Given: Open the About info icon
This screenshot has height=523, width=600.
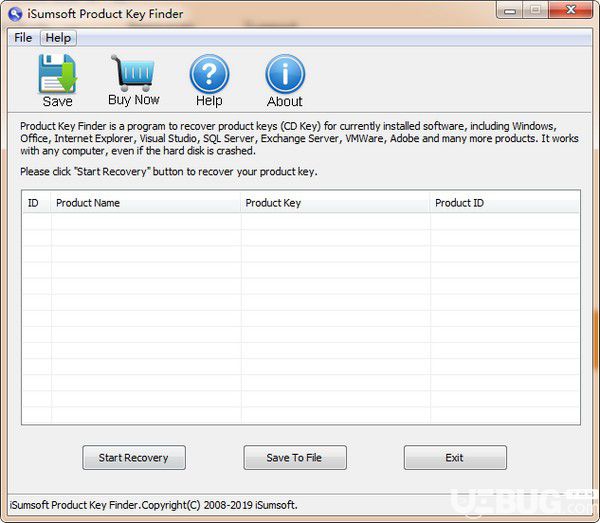Looking at the screenshot, I should [285, 73].
